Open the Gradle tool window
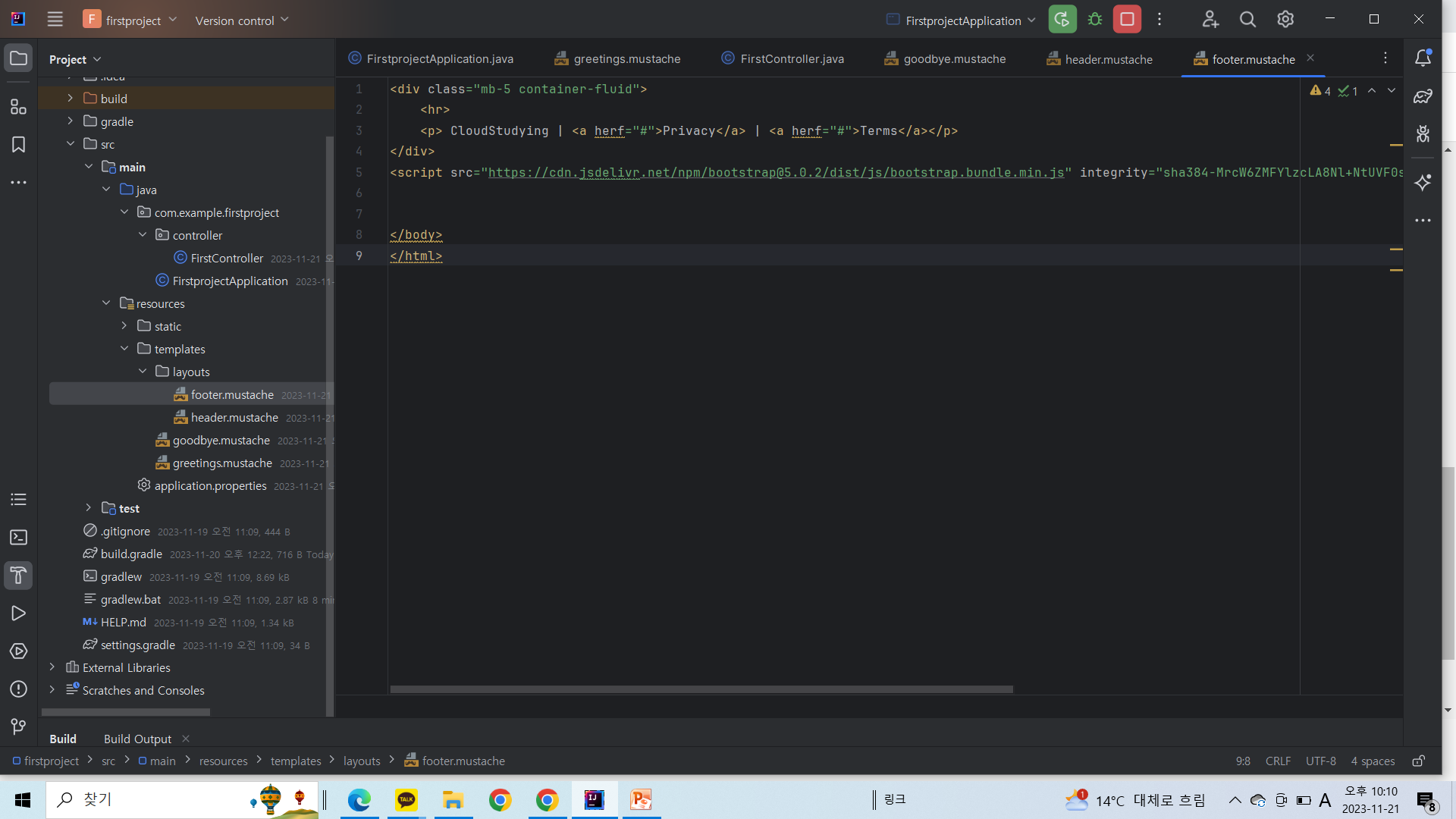Viewport: 1456px width, 819px height. 1423,96
